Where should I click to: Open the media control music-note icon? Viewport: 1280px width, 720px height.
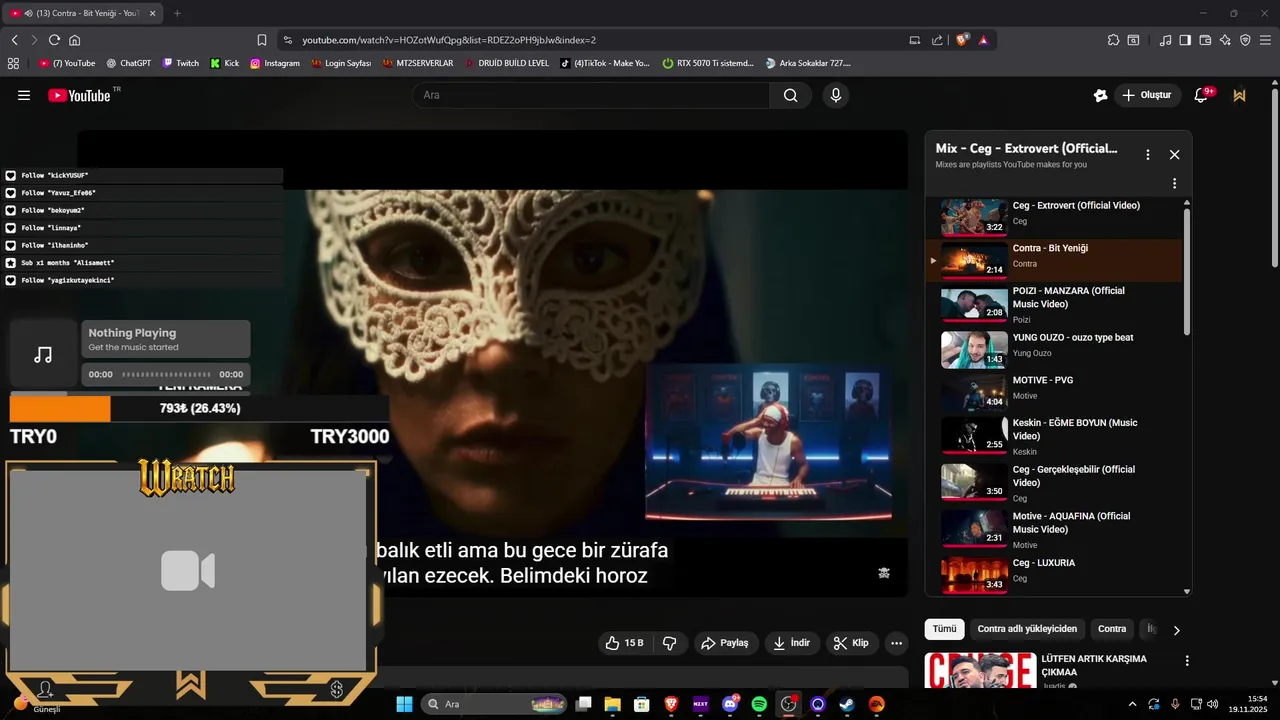pyautogui.click(x=1166, y=40)
